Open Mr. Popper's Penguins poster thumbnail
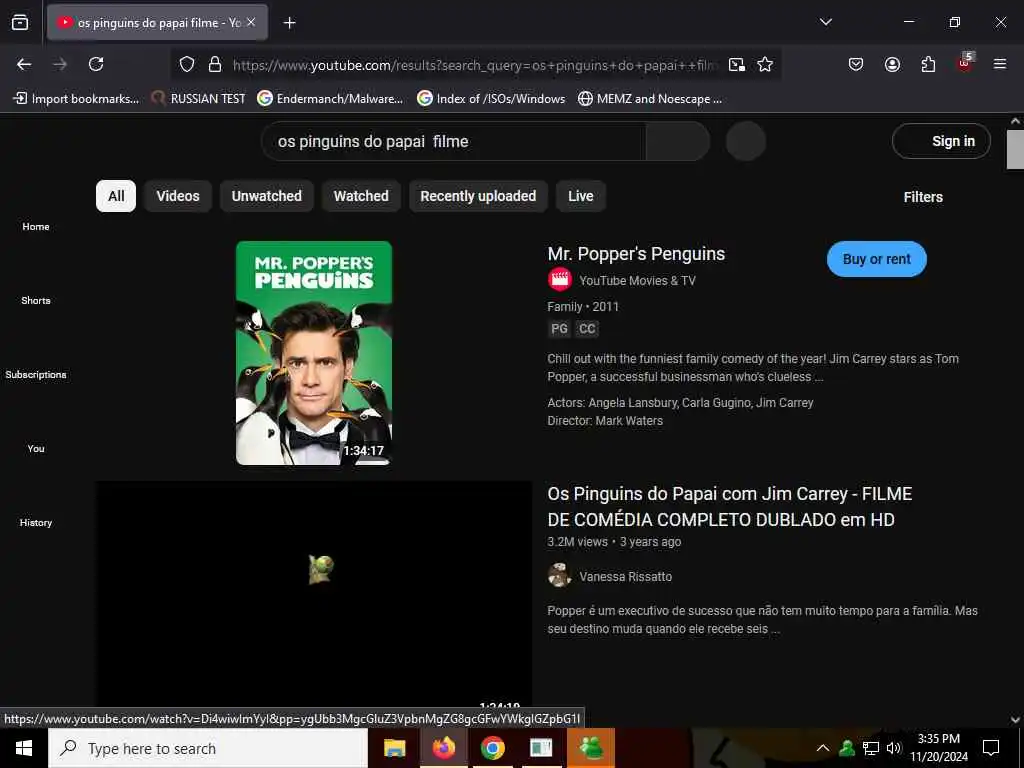 pyautogui.click(x=313, y=353)
